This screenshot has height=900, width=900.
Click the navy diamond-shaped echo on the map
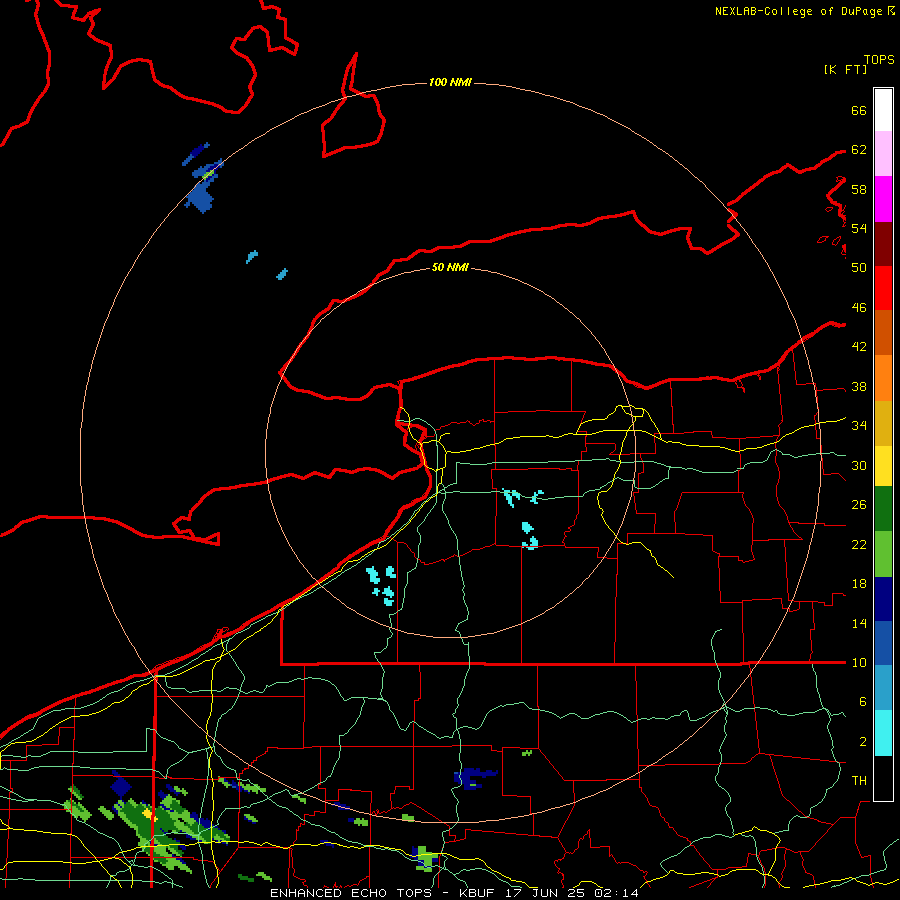click(121, 786)
